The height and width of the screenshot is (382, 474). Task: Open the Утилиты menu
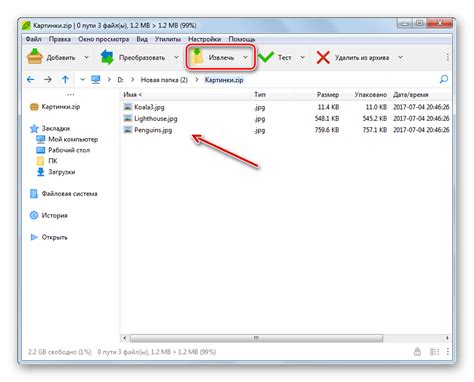(168, 39)
